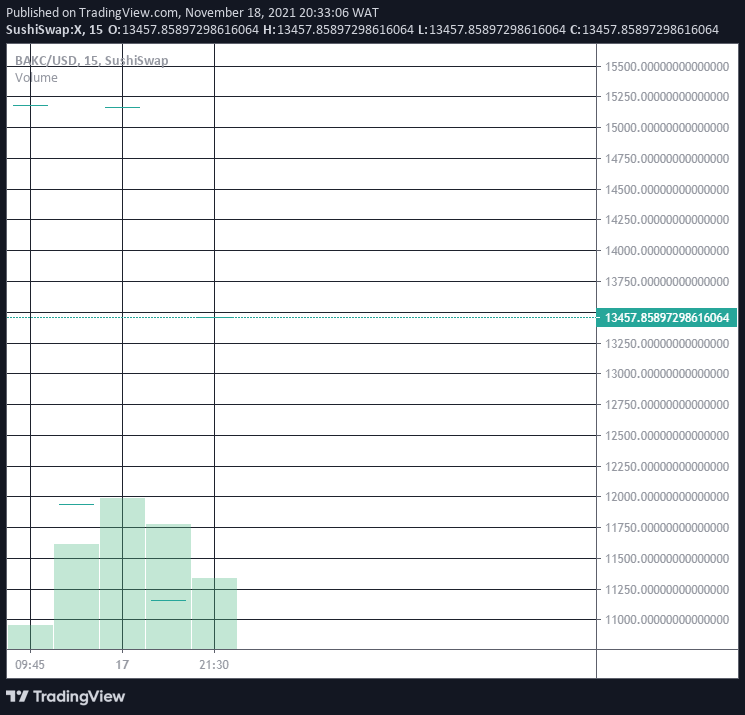Viewport: 745px width, 715px height.
Task: Click the 15250.00000000000000 price axis label
Action: 667,96
